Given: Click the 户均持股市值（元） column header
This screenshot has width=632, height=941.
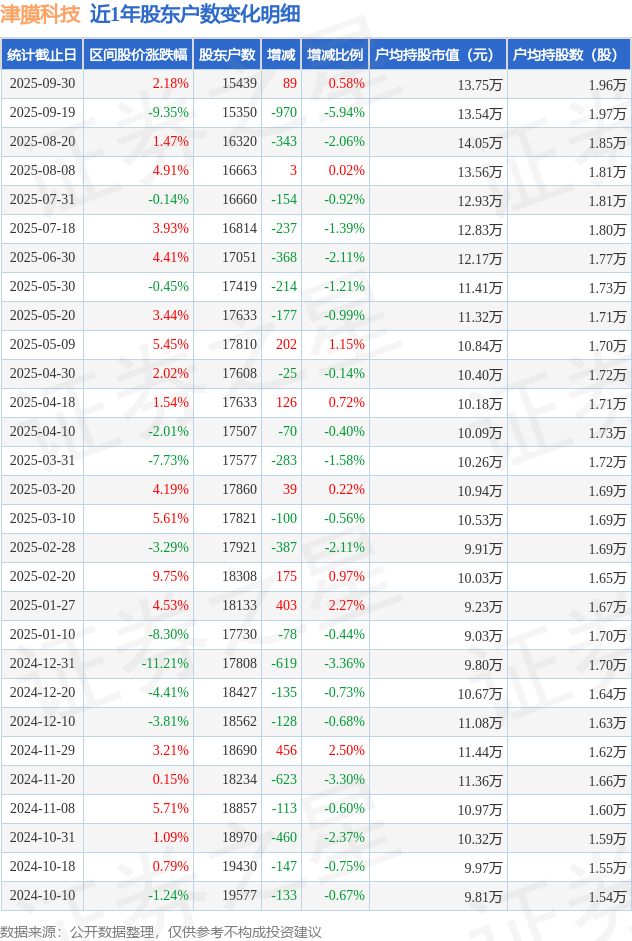Looking at the screenshot, I should [x=437, y=55].
